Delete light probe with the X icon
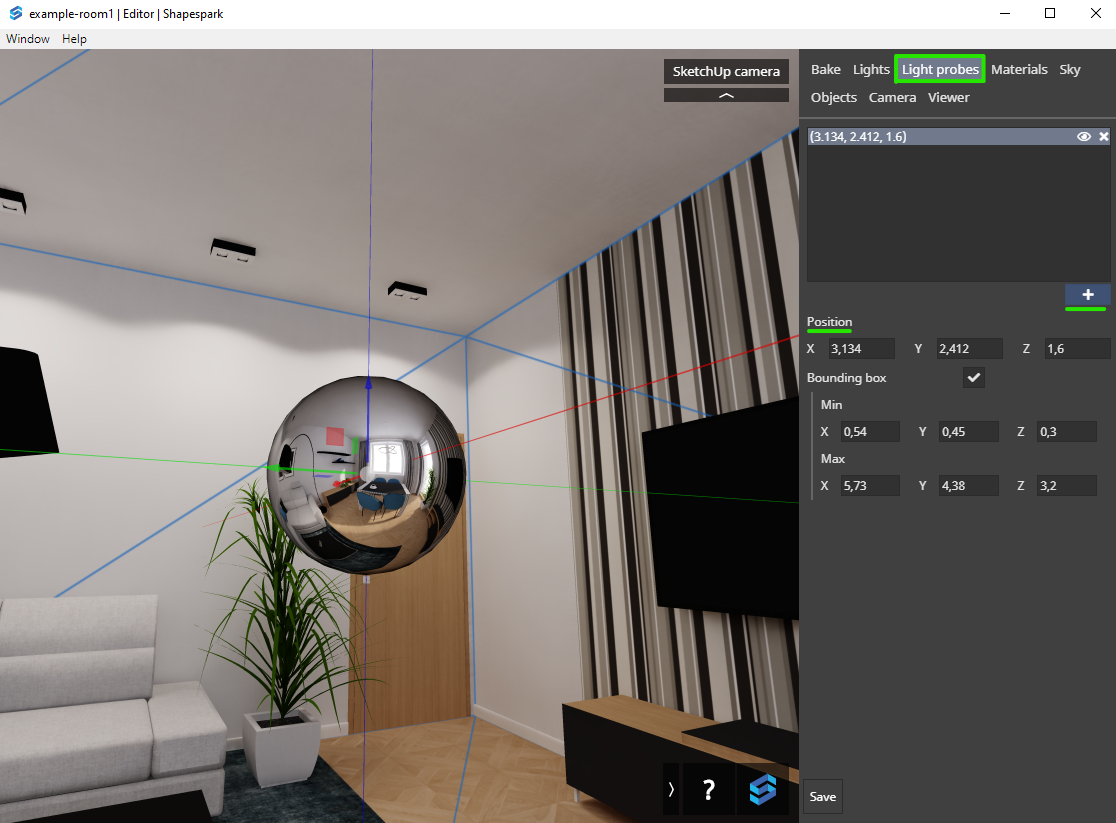The width and height of the screenshot is (1116, 823). coord(1104,137)
